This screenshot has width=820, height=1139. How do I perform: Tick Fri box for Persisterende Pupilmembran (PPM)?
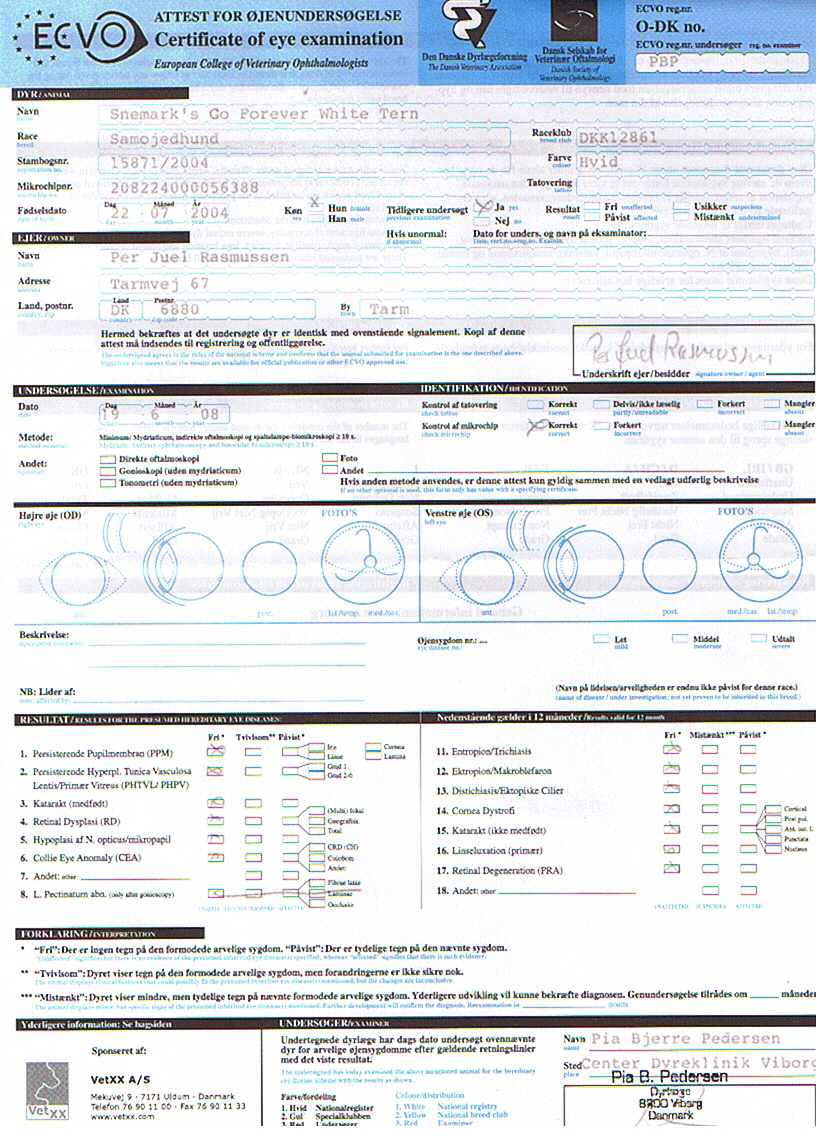[216, 753]
